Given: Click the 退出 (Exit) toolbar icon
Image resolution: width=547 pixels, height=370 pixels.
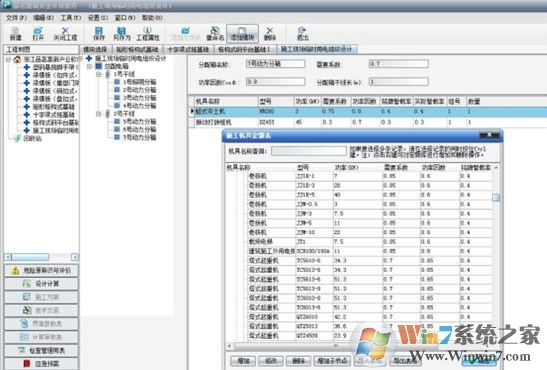Looking at the screenshot, I should coord(302,33).
